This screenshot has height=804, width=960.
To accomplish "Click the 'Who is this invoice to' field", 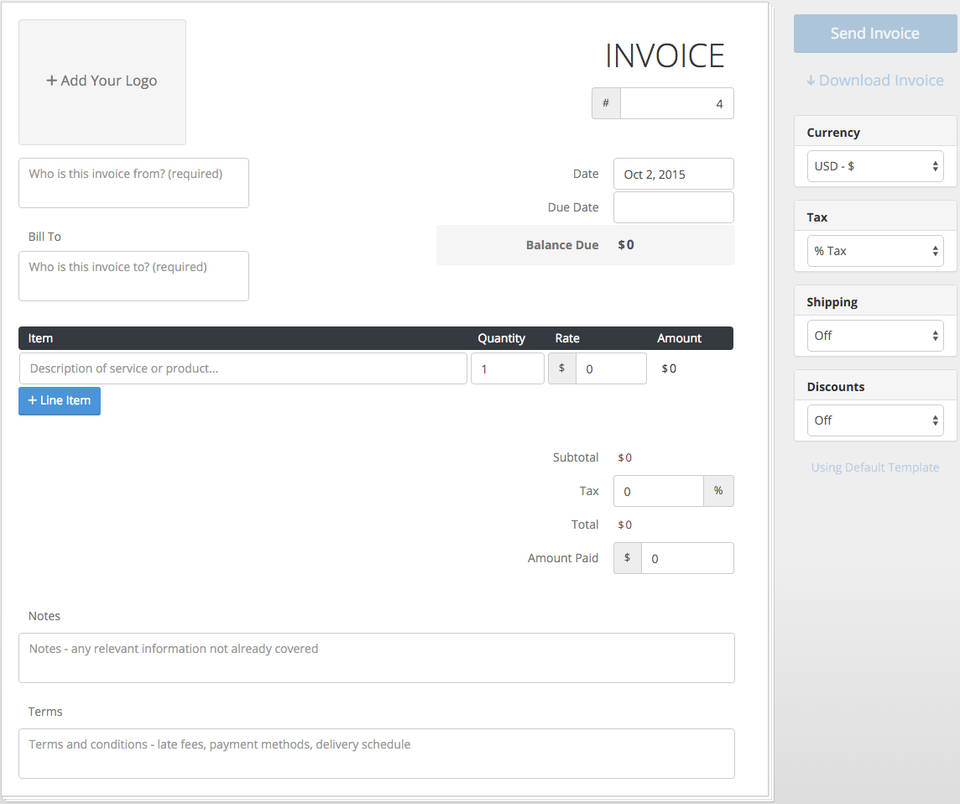I will [x=133, y=276].
